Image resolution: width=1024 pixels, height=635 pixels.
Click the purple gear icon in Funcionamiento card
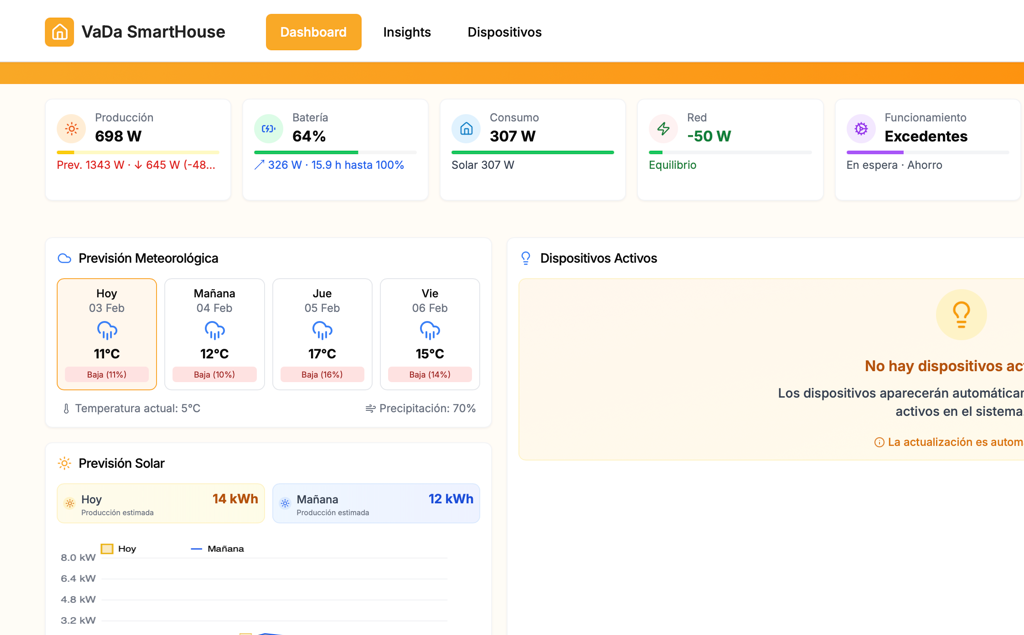click(861, 129)
